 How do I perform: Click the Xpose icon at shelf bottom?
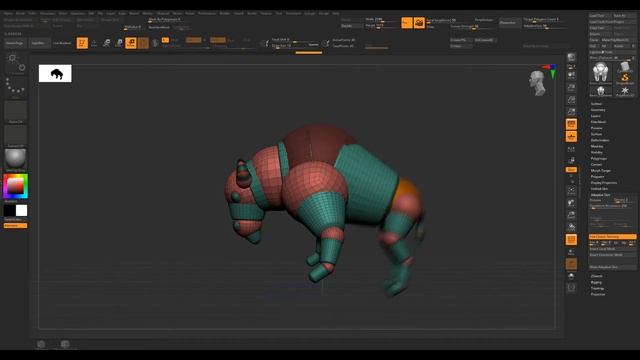(571, 287)
